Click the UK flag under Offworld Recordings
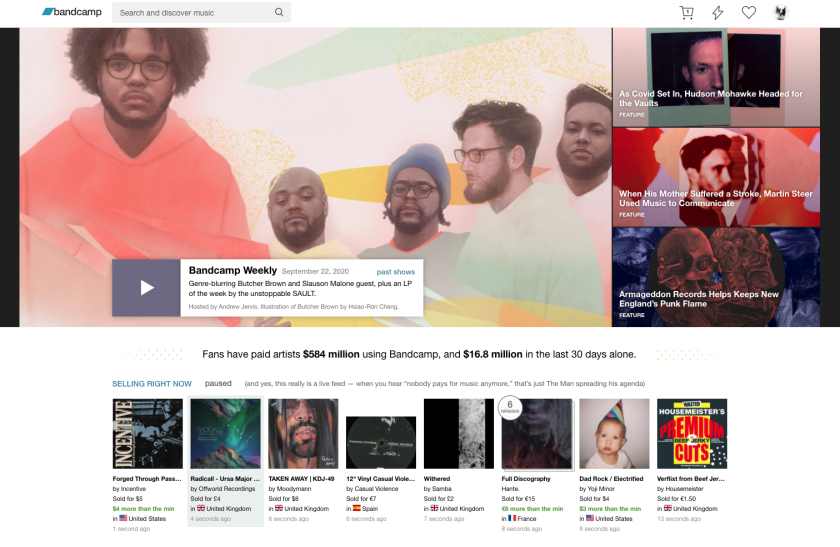The height and width of the screenshot is (547, 840). 201,508
